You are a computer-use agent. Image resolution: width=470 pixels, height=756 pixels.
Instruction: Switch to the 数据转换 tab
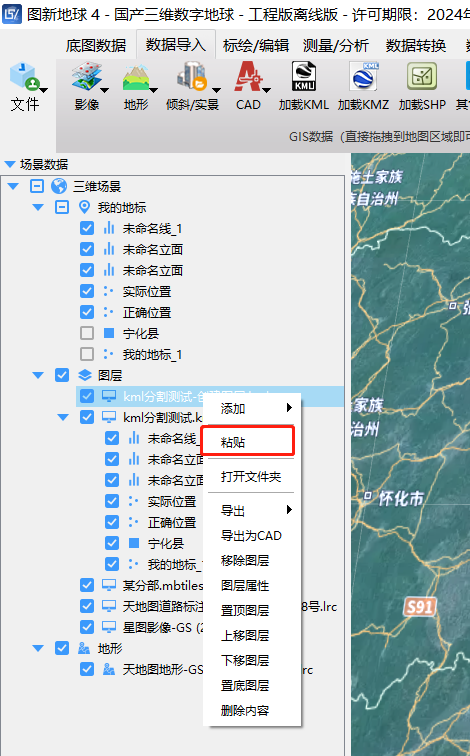coord(416,45)
